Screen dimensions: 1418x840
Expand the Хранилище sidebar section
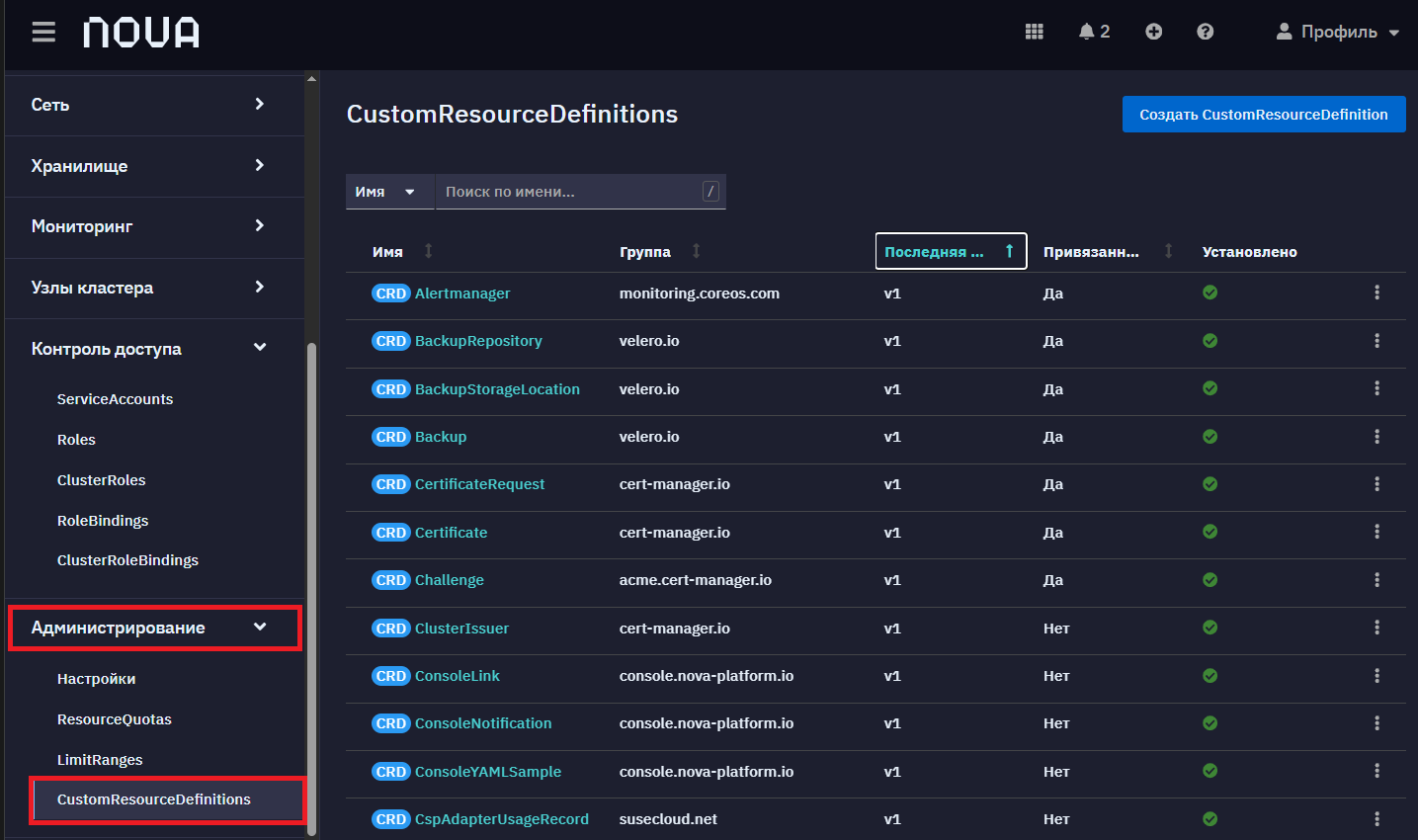point(154,166)
